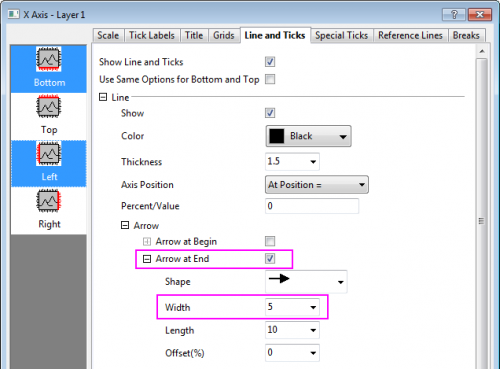Open the Breaks tab
Image resolution: width=500 pixels, height=369 pixels.
(x=466, y=35)
